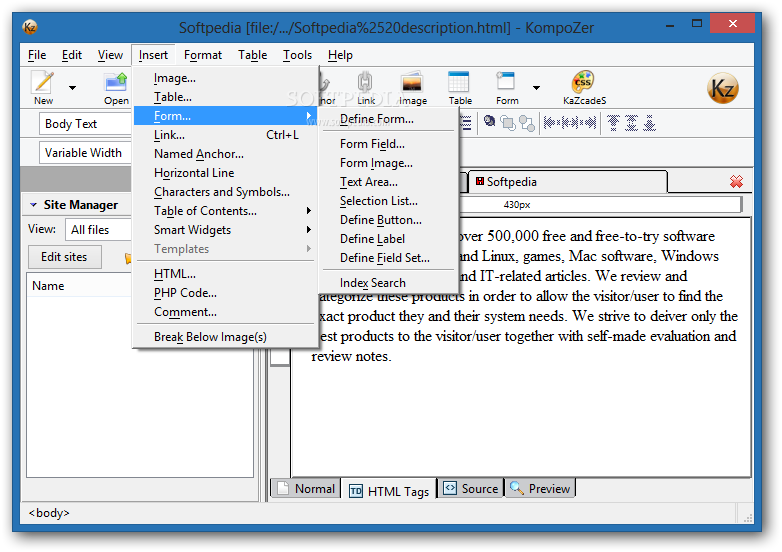Choose Define Button... in submenu
This screenshot has width=782, height=552.
point(389,220)
